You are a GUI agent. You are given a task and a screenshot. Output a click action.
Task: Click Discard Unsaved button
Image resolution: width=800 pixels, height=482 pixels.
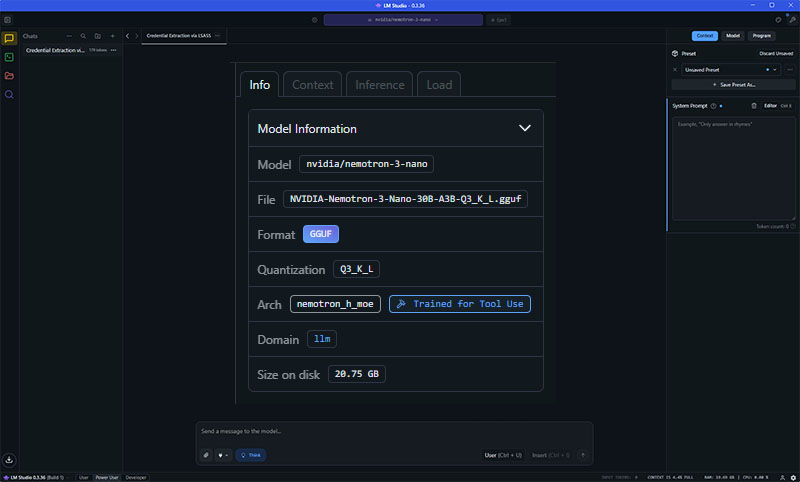pos(776,54)
